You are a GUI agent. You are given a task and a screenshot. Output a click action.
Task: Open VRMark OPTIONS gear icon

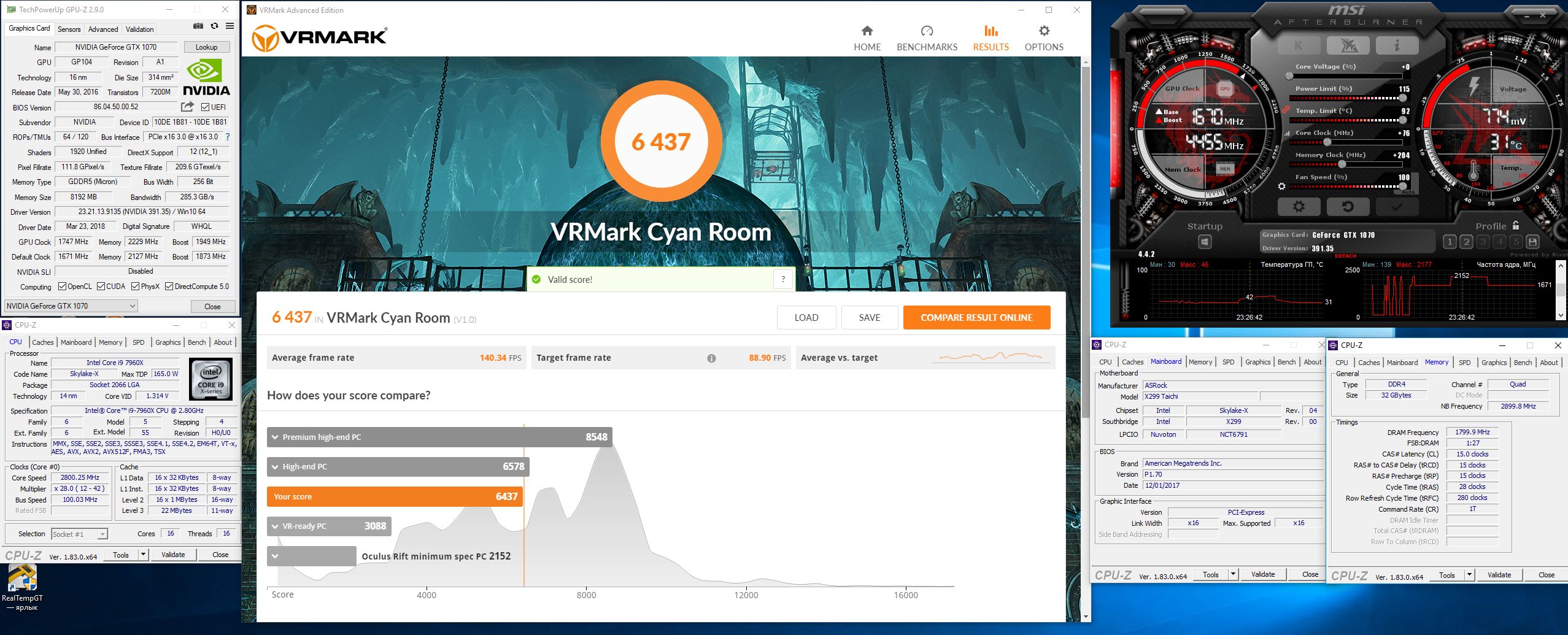tap(1044, 31)
